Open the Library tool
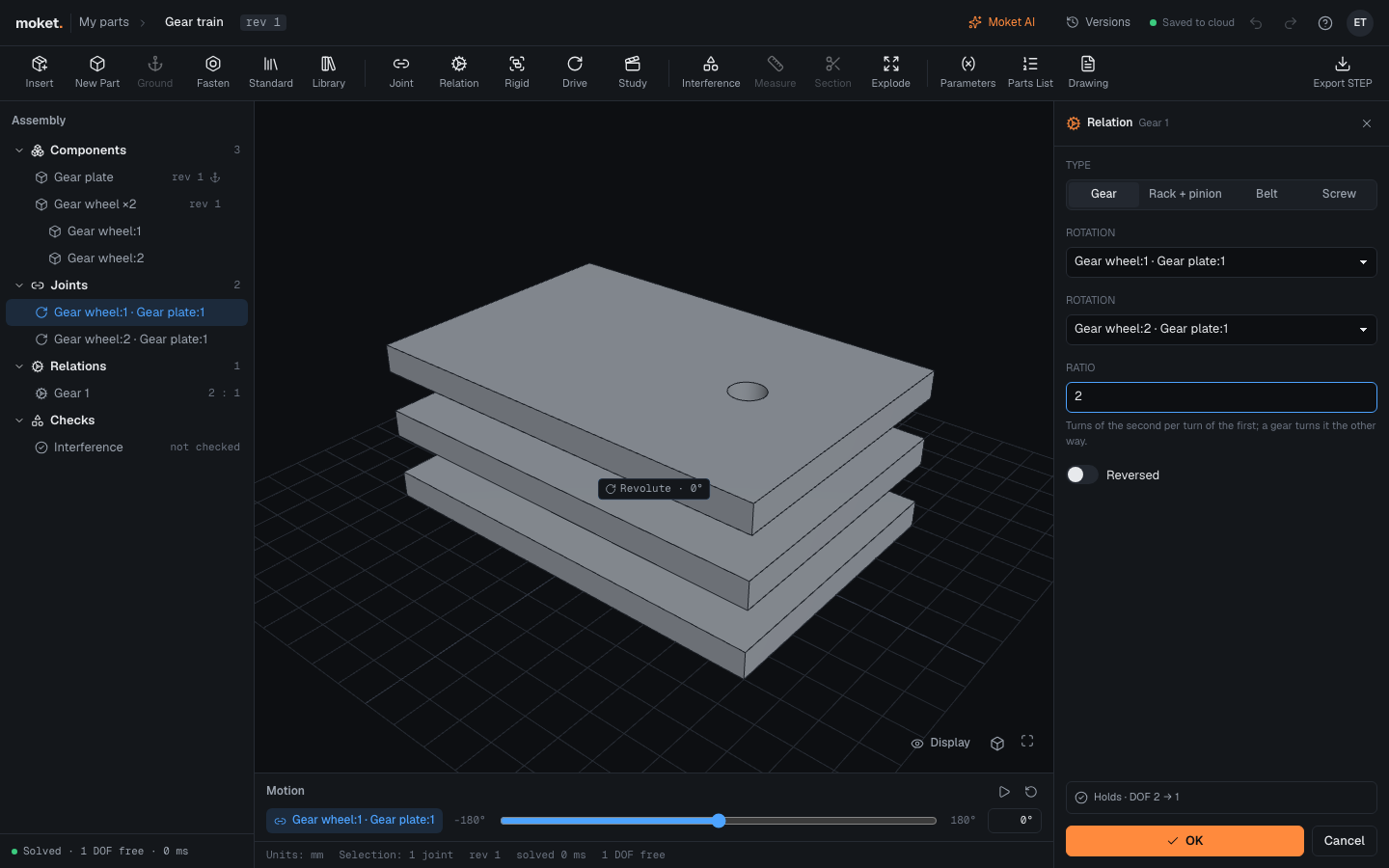 [329, 72]
